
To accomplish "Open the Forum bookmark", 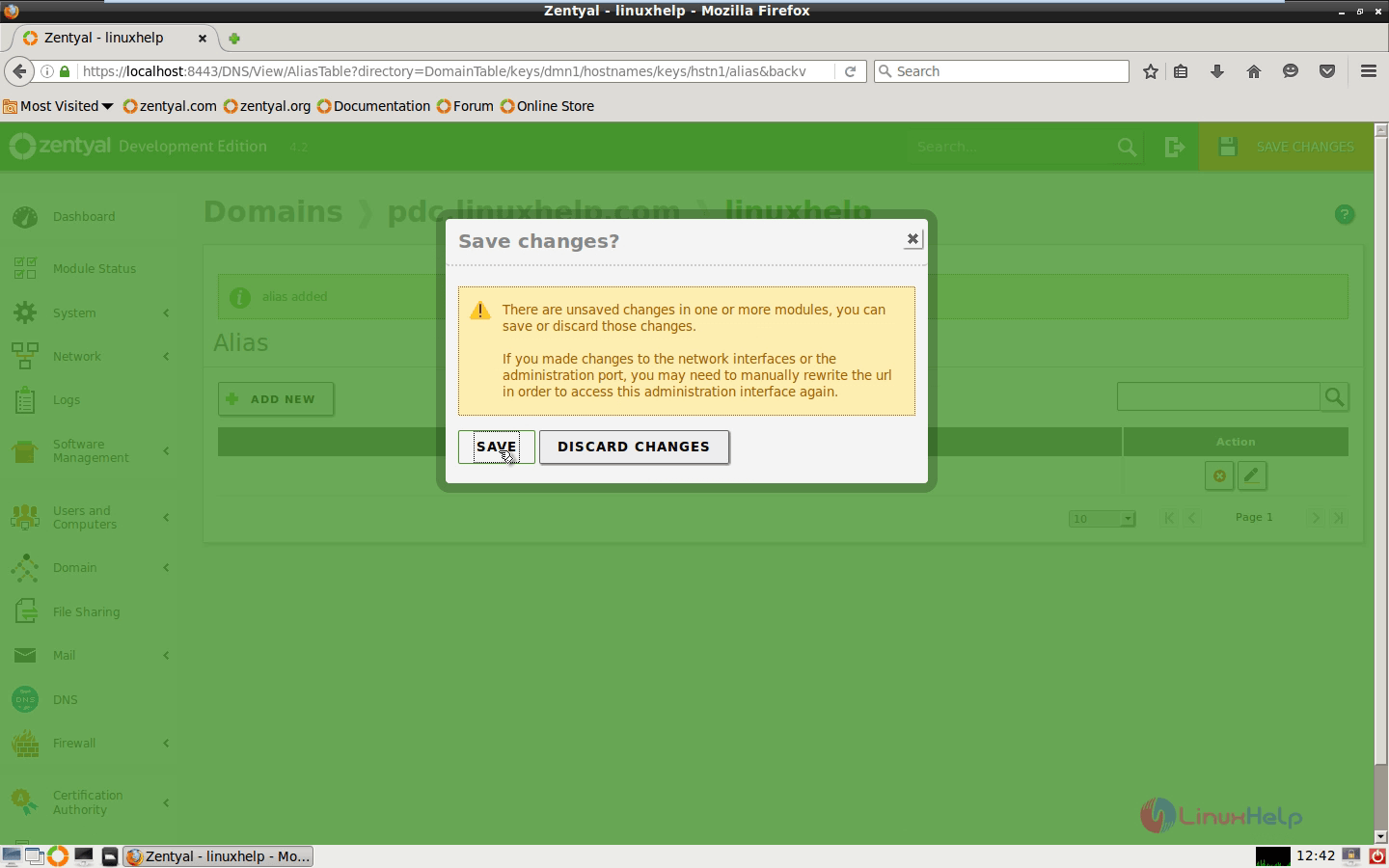I will (x=465, y=106).
